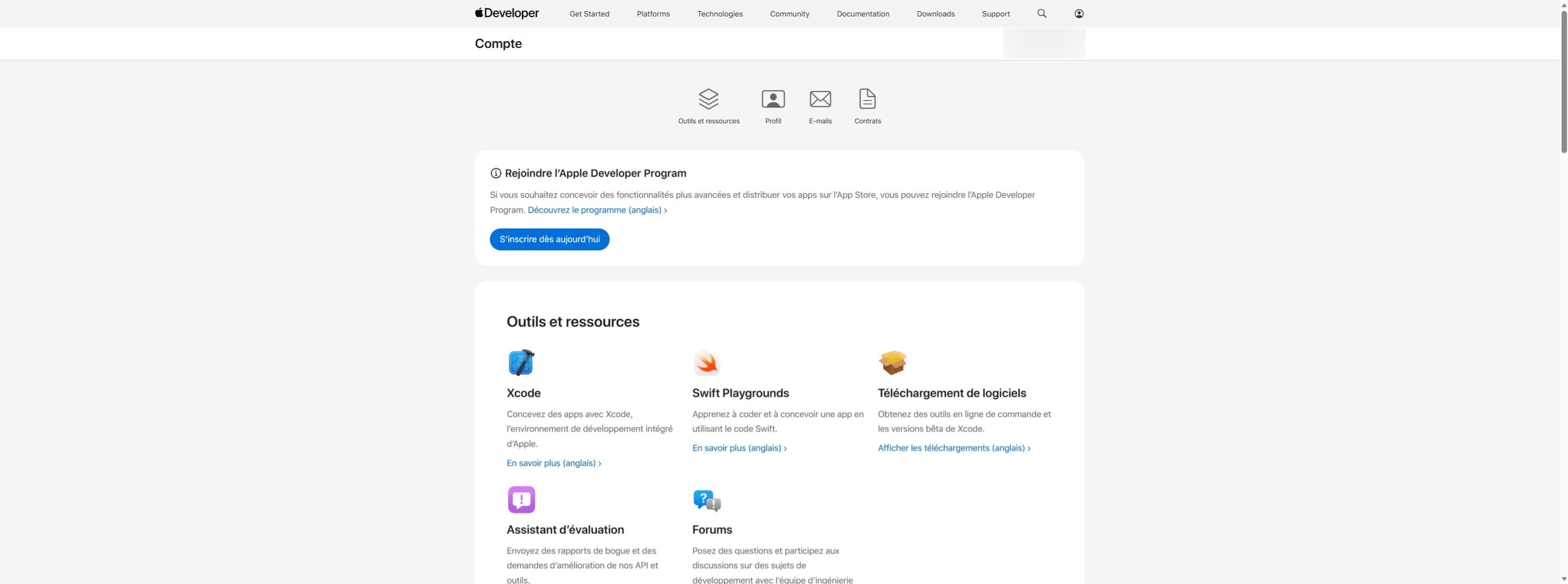Click the S'inscrire dès aujourd'hui button
This screenshot has width=1568, height=584.
click(x=550, y=239)
